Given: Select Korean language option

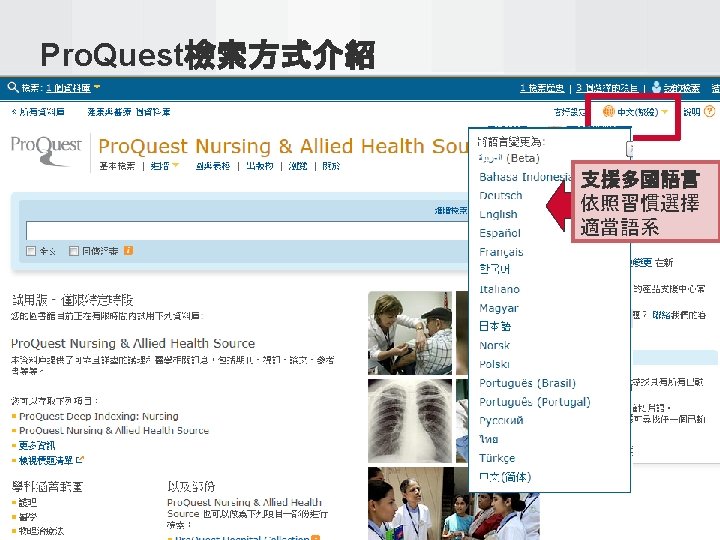Looking at the screenshot, I should (494, 269).
